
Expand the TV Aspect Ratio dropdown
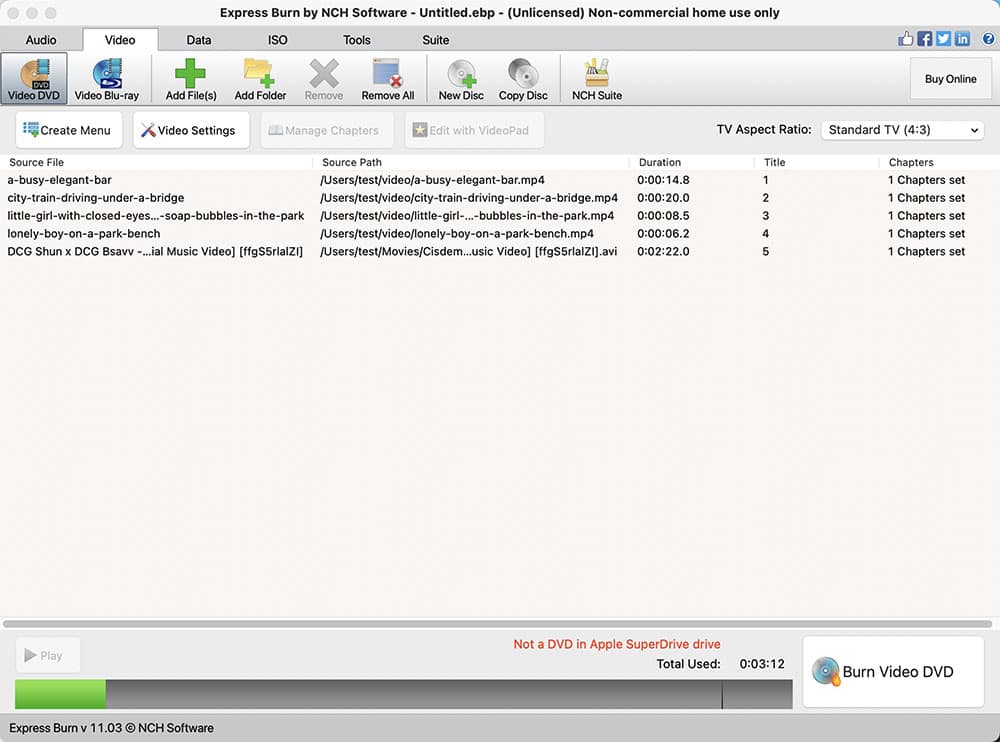coord(902,130)
